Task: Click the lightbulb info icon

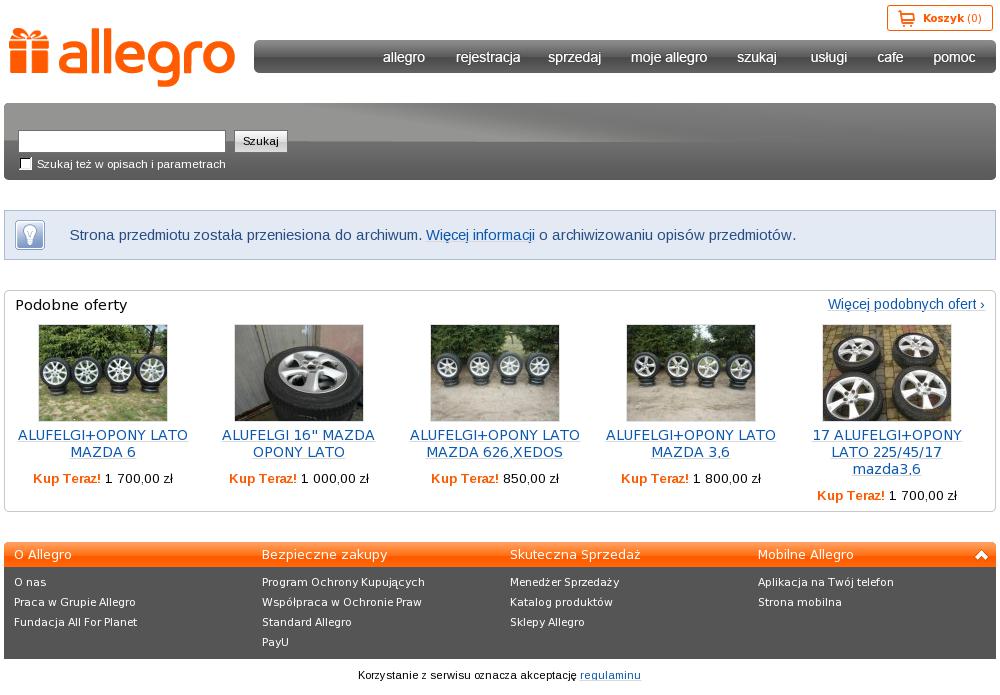Action: tap(30, 235)
